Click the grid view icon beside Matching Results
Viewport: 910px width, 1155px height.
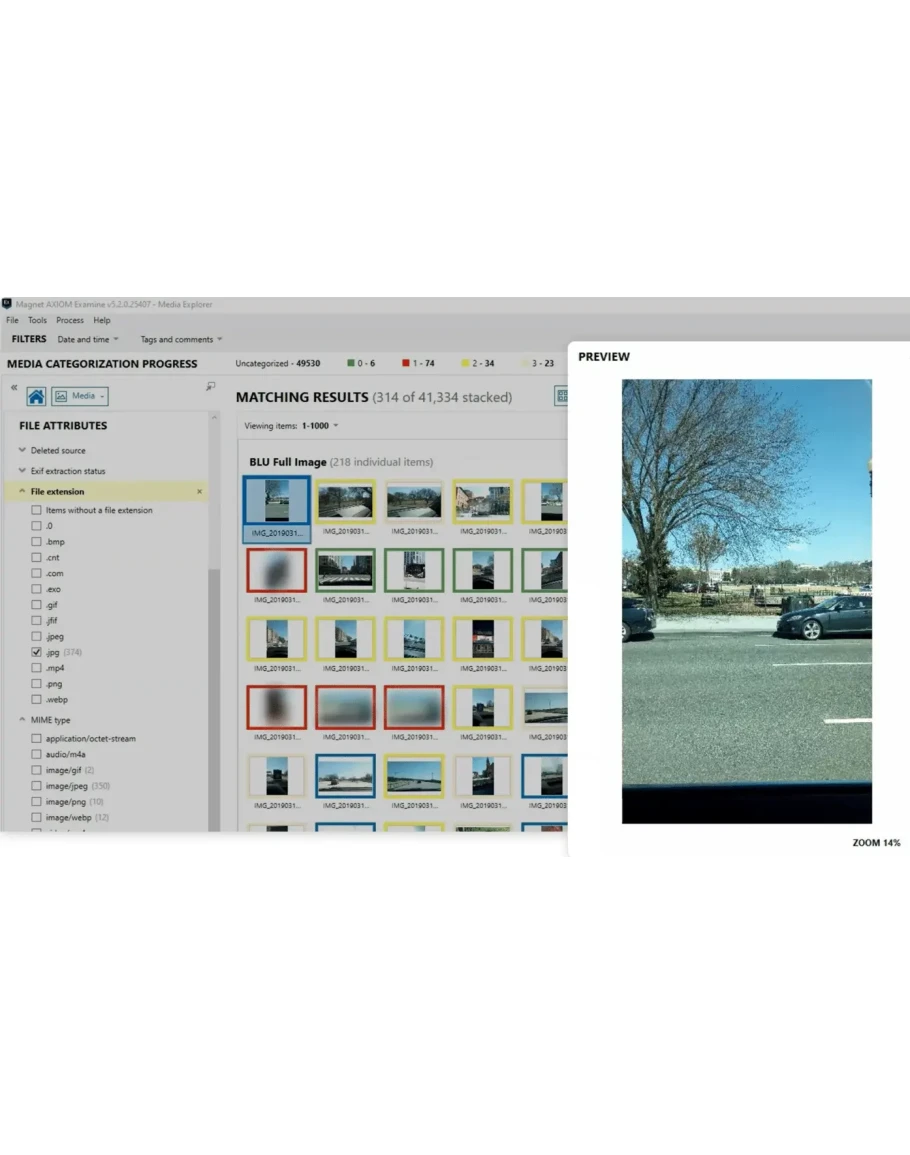coord(561,397)
